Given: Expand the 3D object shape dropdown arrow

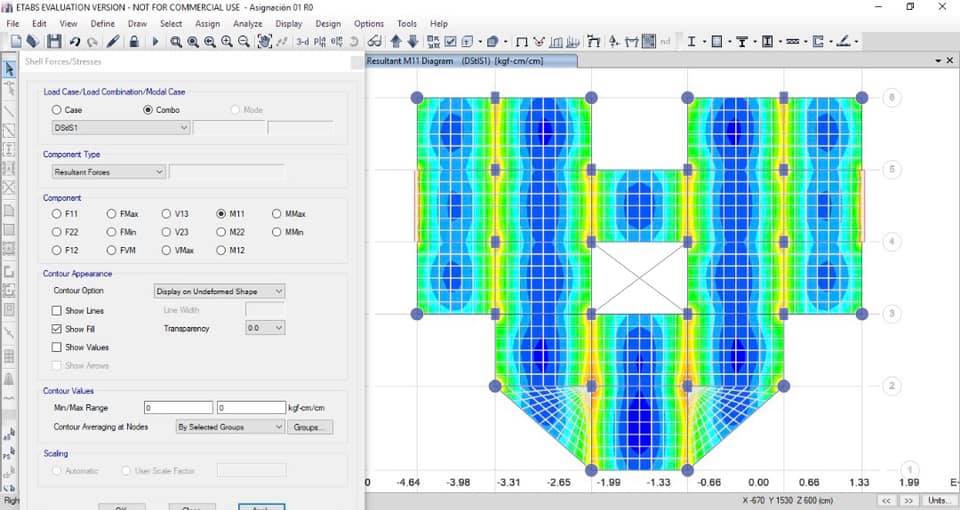Looking at the screenshot, I should click(505, 42).
